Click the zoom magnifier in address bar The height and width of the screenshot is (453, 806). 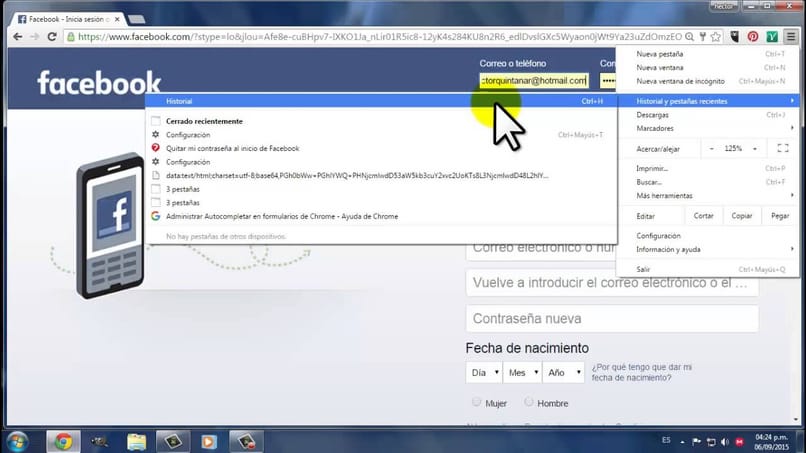(690, 37)
